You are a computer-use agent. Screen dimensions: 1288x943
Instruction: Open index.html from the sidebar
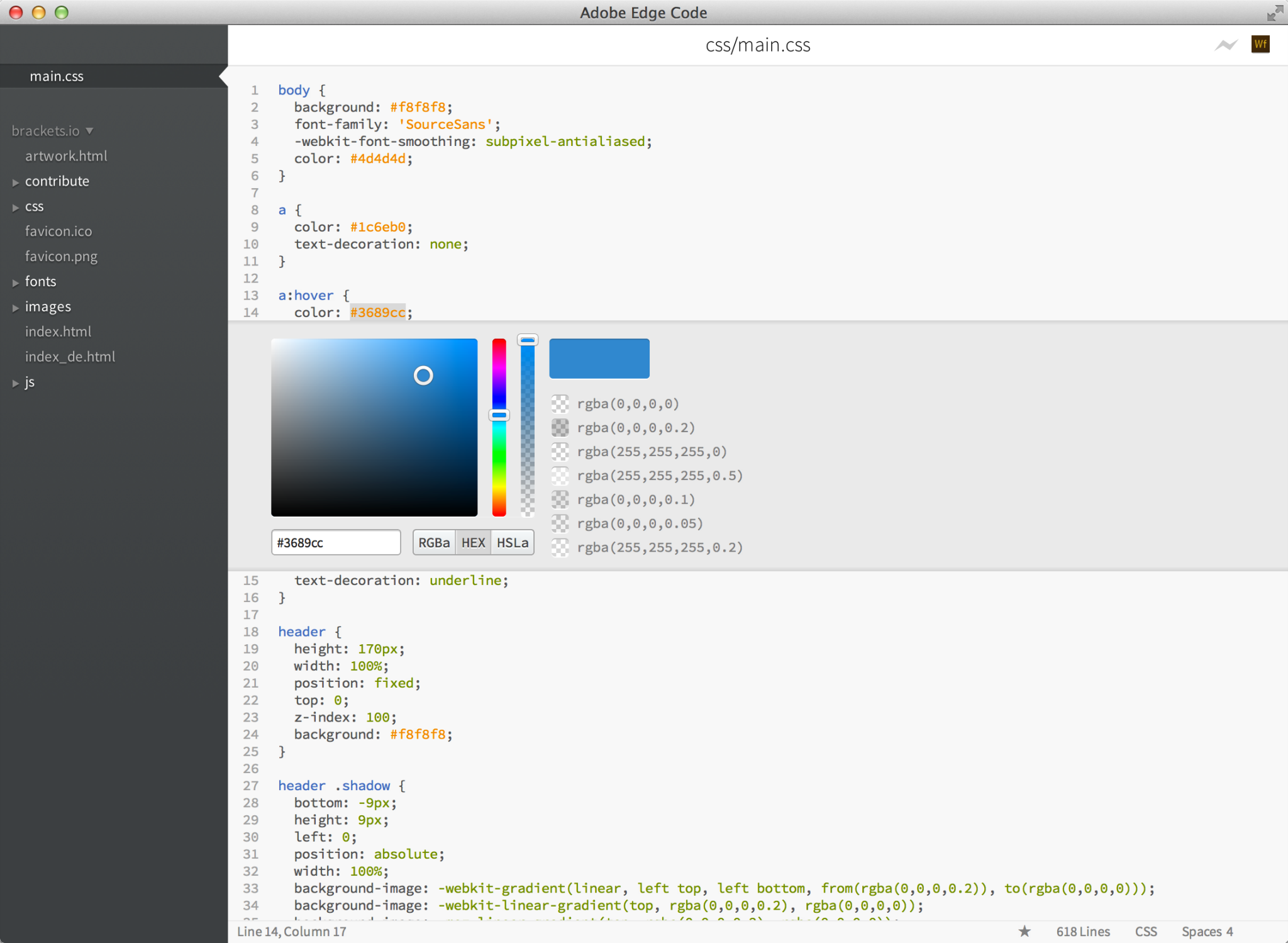(x=58, y=332)
